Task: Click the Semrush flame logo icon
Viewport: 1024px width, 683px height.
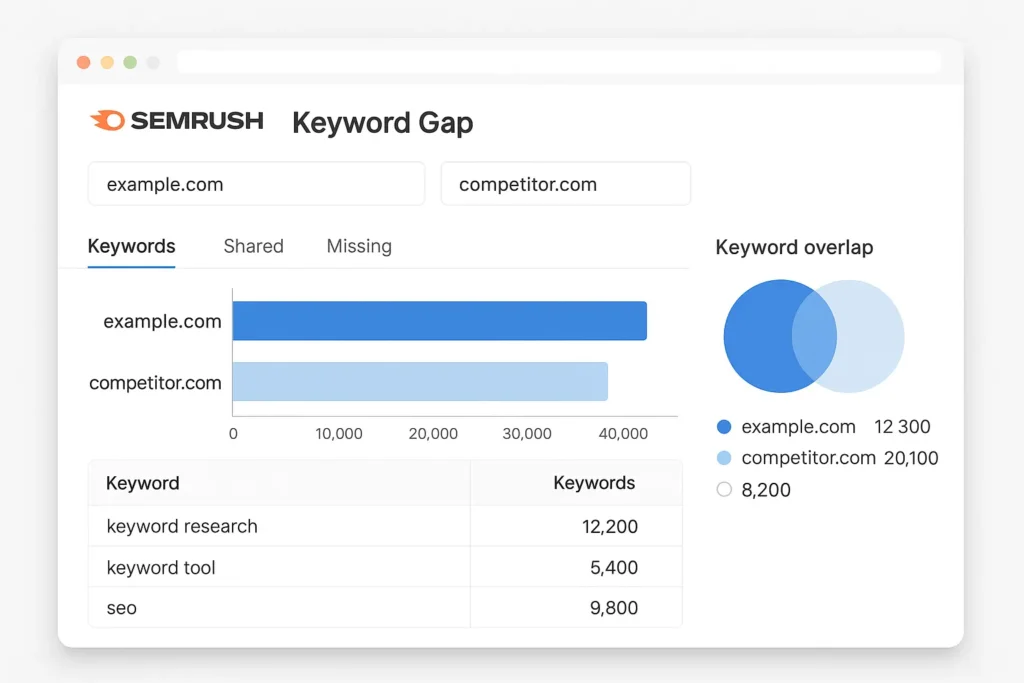Action: [107, 120]
